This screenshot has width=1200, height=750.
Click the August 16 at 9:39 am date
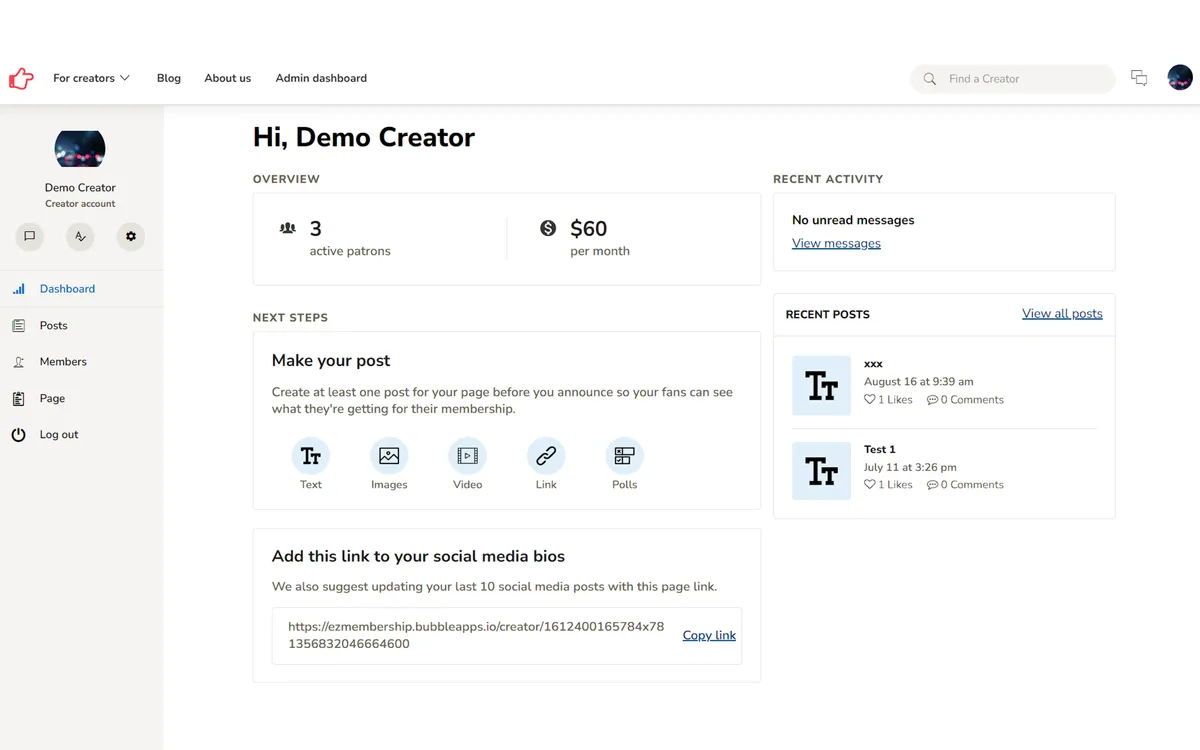click(918, 381)
